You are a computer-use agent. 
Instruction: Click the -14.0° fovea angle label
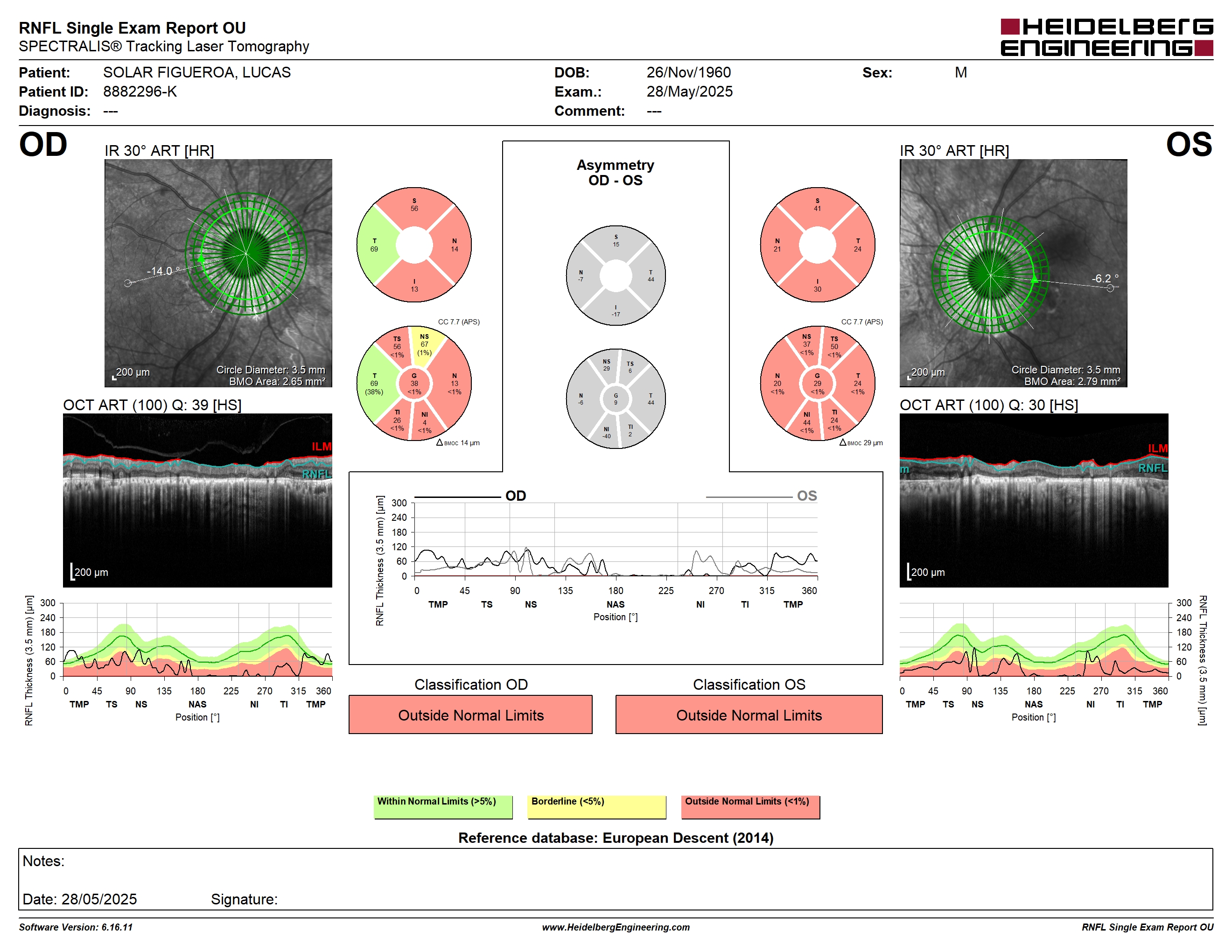pyautogui.click(x=163, y=271)
